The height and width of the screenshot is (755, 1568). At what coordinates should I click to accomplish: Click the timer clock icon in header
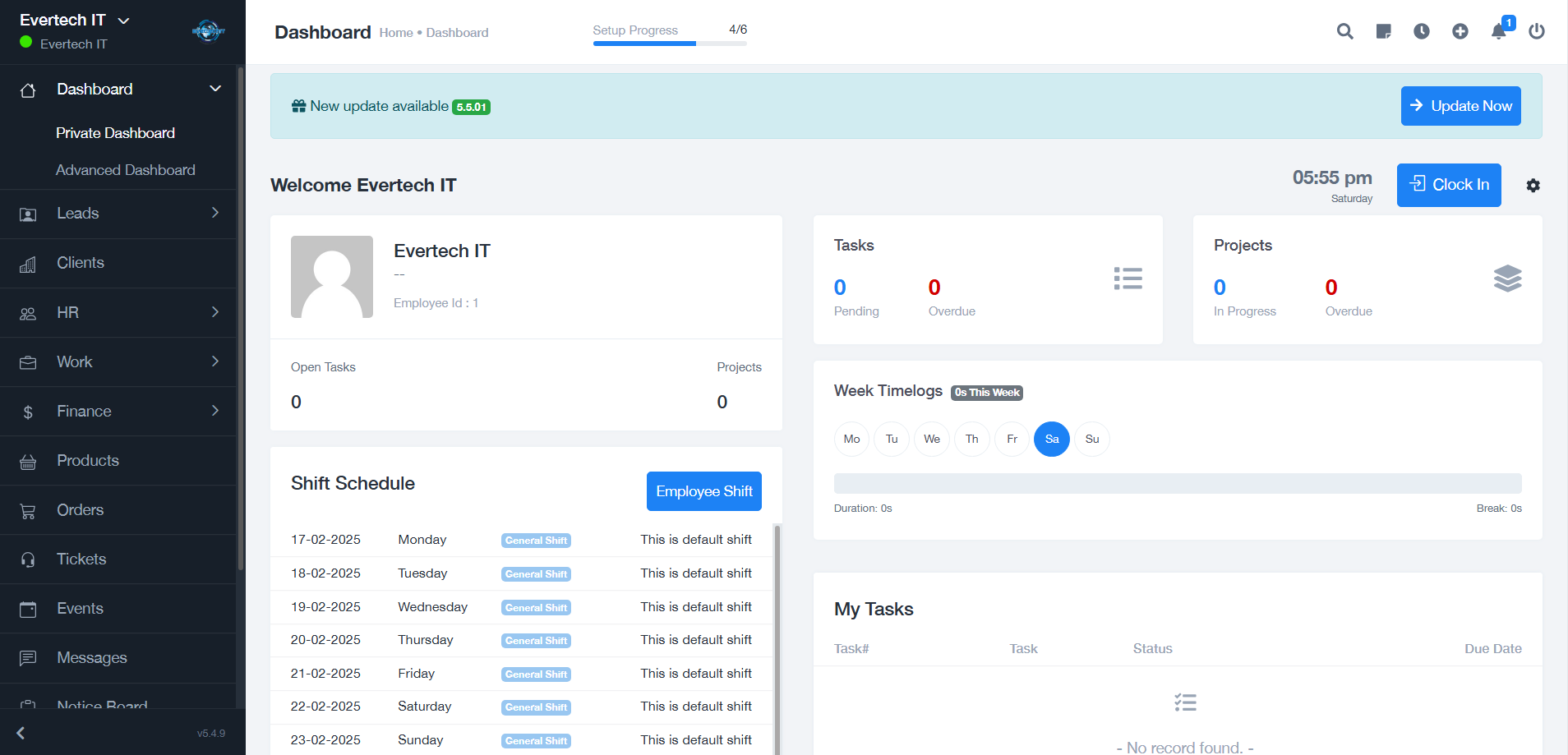tap(1422, 31)
